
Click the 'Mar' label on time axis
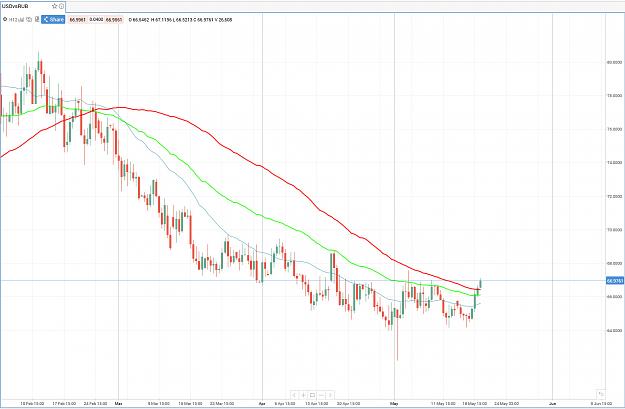pos(118,404)
